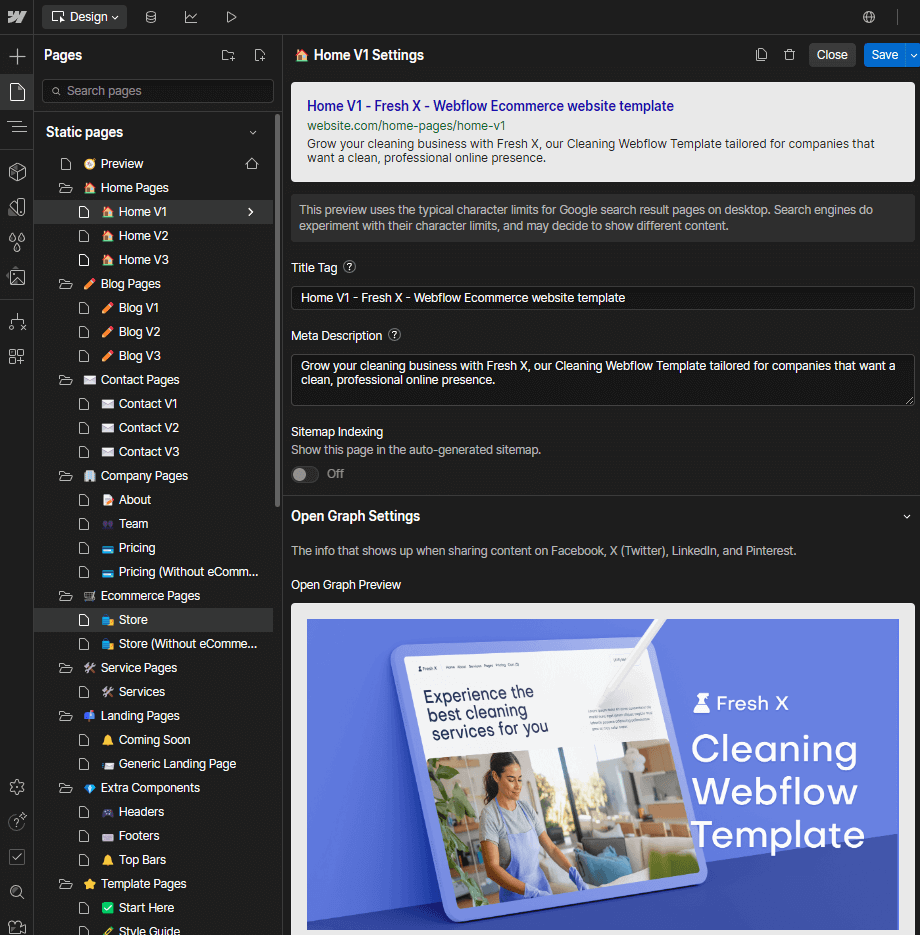
Task: Click in the Search pages field
Action: click(x=157, y=91)
